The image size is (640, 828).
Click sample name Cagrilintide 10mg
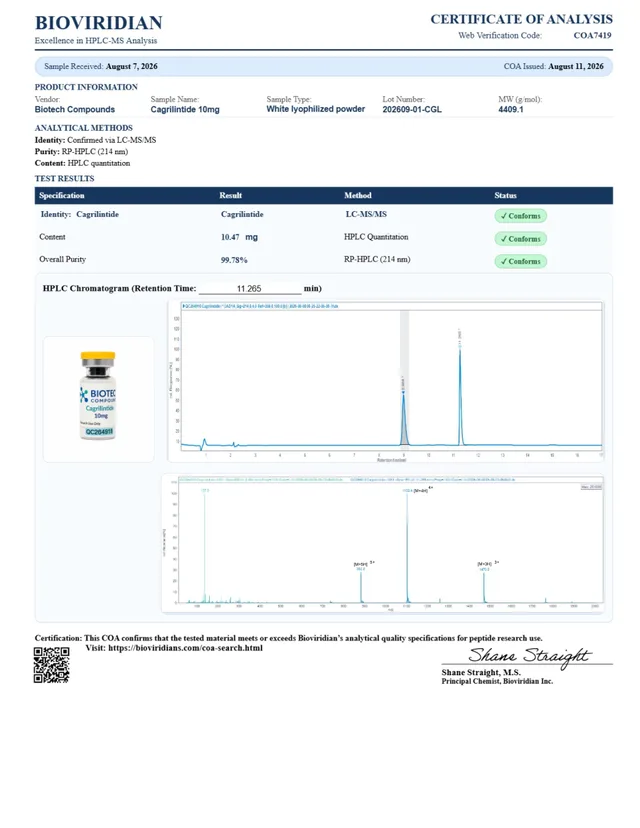pos(185,110)
